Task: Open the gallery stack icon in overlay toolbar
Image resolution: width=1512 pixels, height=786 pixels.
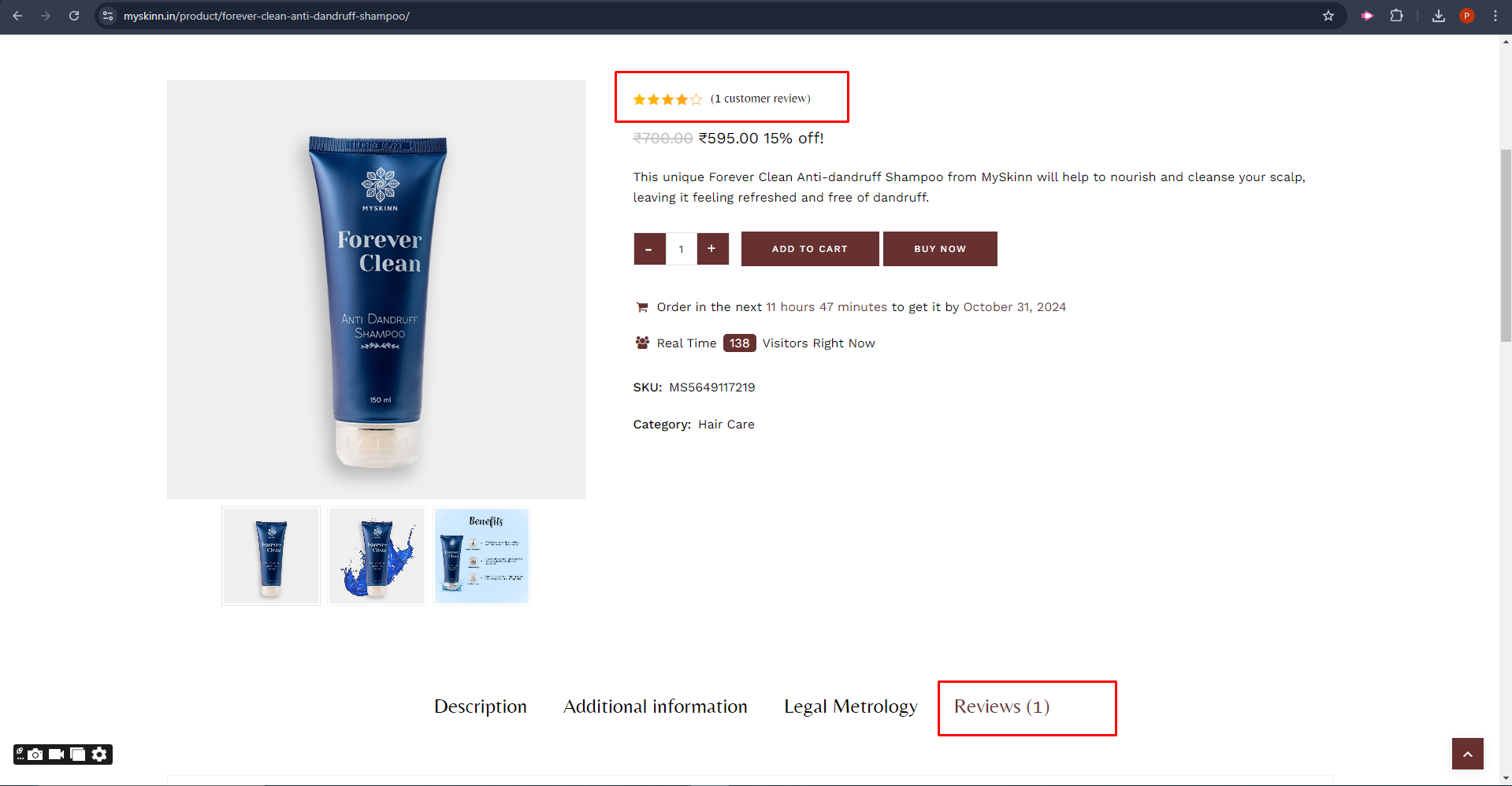Action: pyautogui.click(x=77, y=754)
